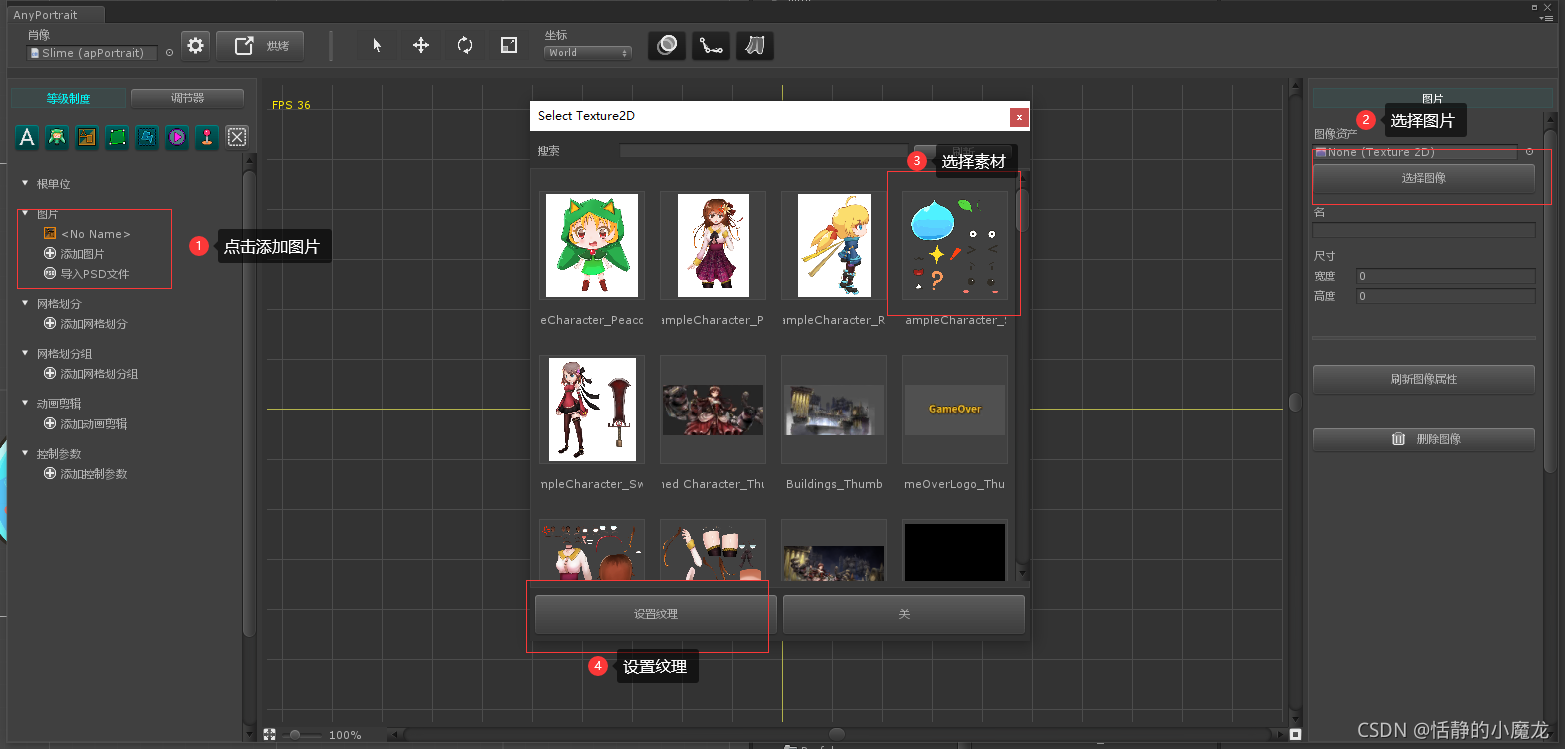
Task: Click the dashed box X filter icon
Action: pyautogui.click(x=237, y=137)
